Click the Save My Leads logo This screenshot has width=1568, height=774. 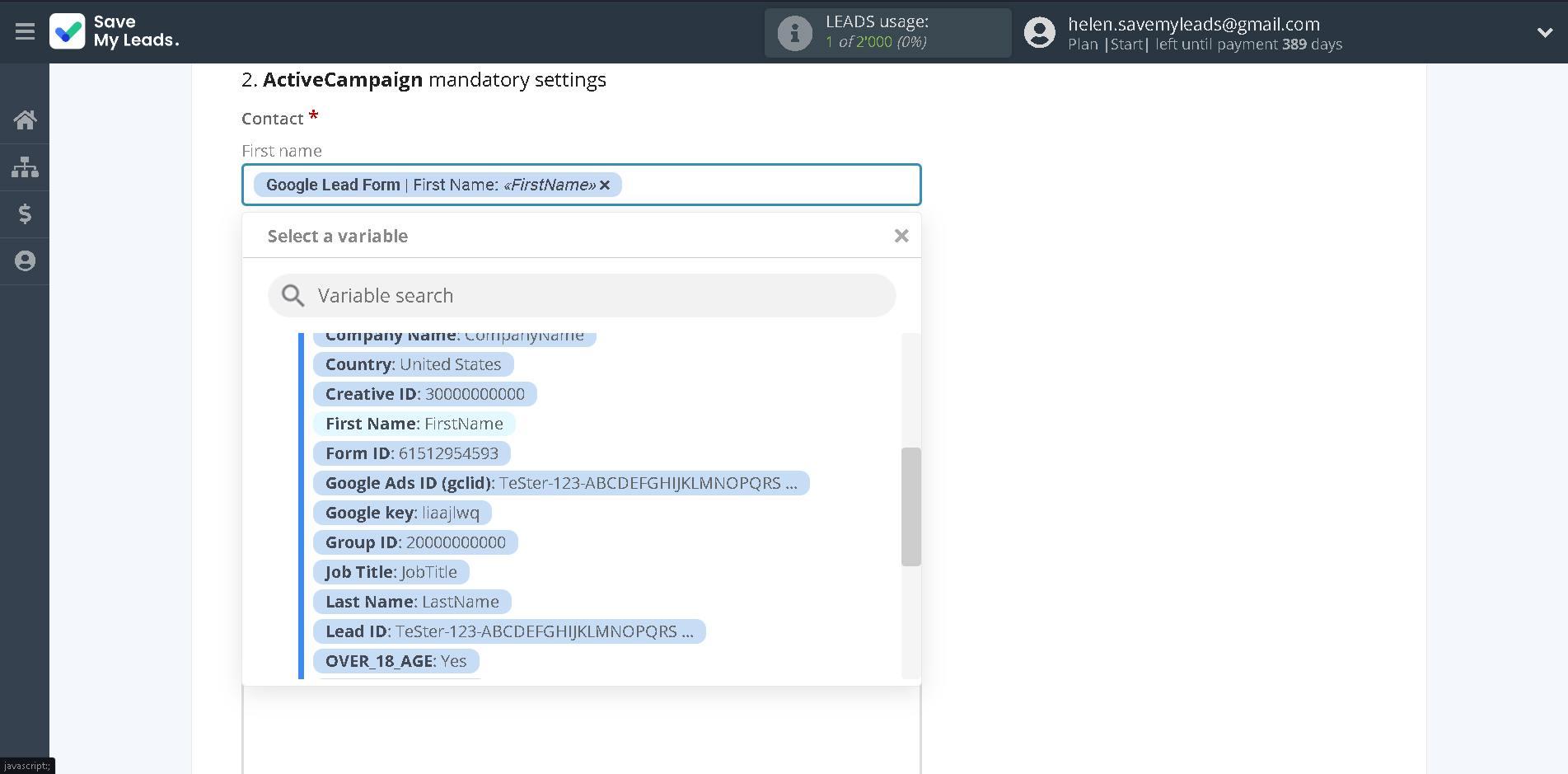click(115, 31)
